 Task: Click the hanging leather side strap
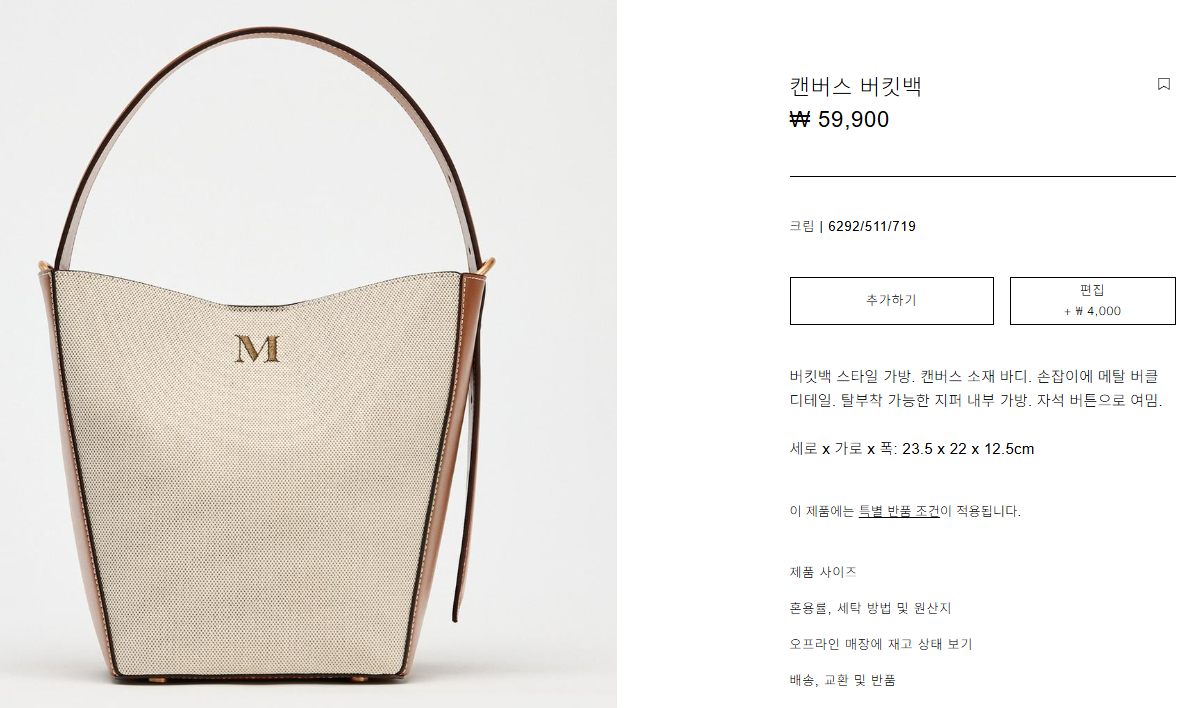point(472,450)
